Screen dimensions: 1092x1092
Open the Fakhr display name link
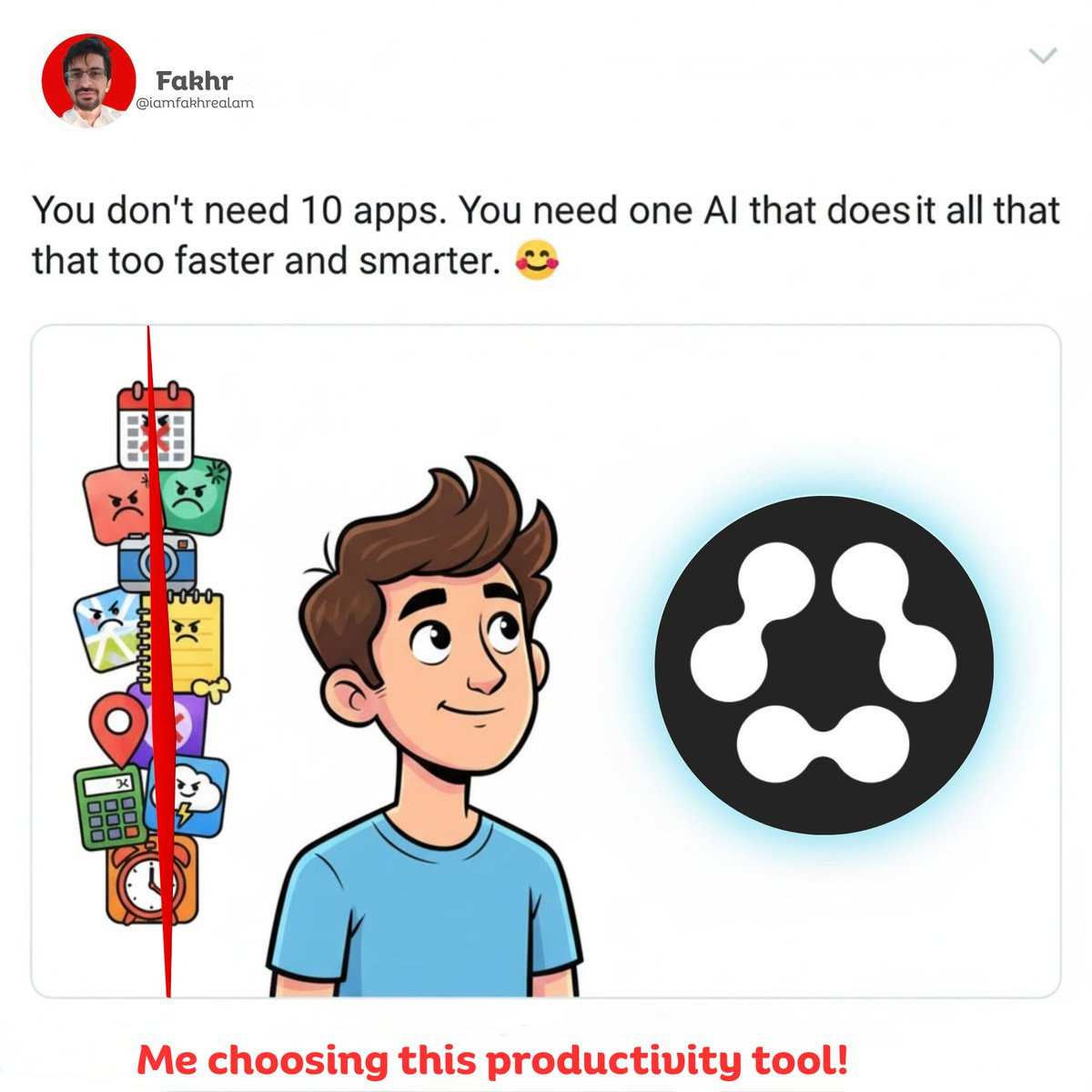(194, 80)
